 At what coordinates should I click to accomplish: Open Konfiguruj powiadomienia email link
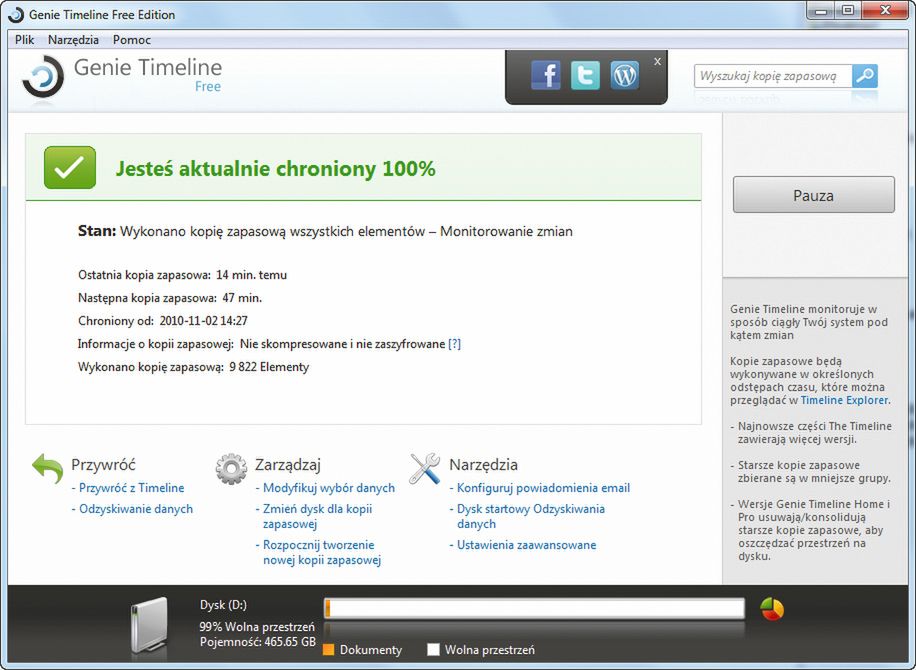(x=543, y=488)
